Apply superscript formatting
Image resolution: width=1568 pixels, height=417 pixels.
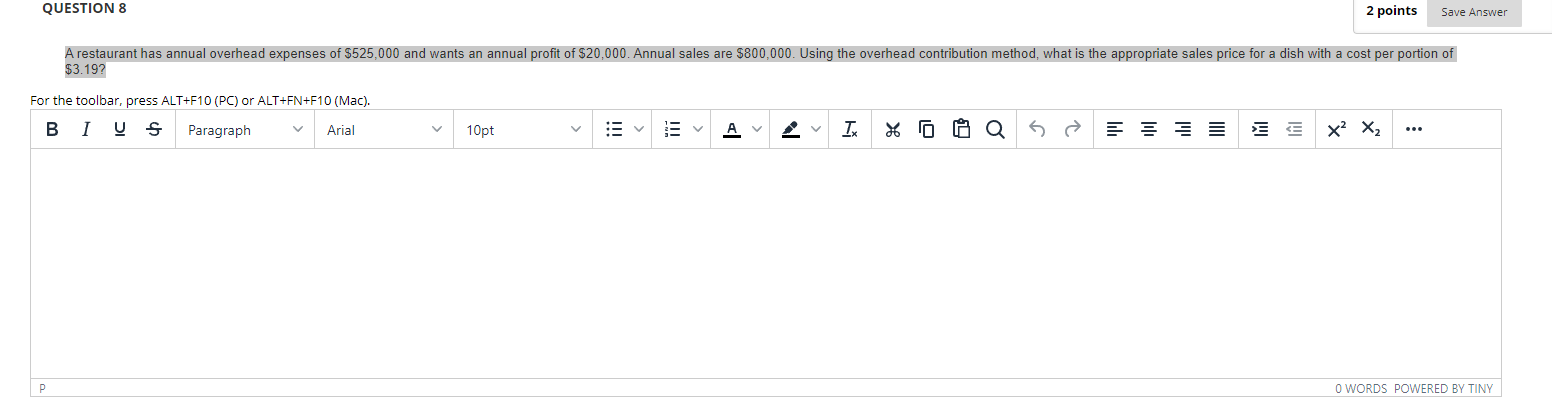point(1337,130)
